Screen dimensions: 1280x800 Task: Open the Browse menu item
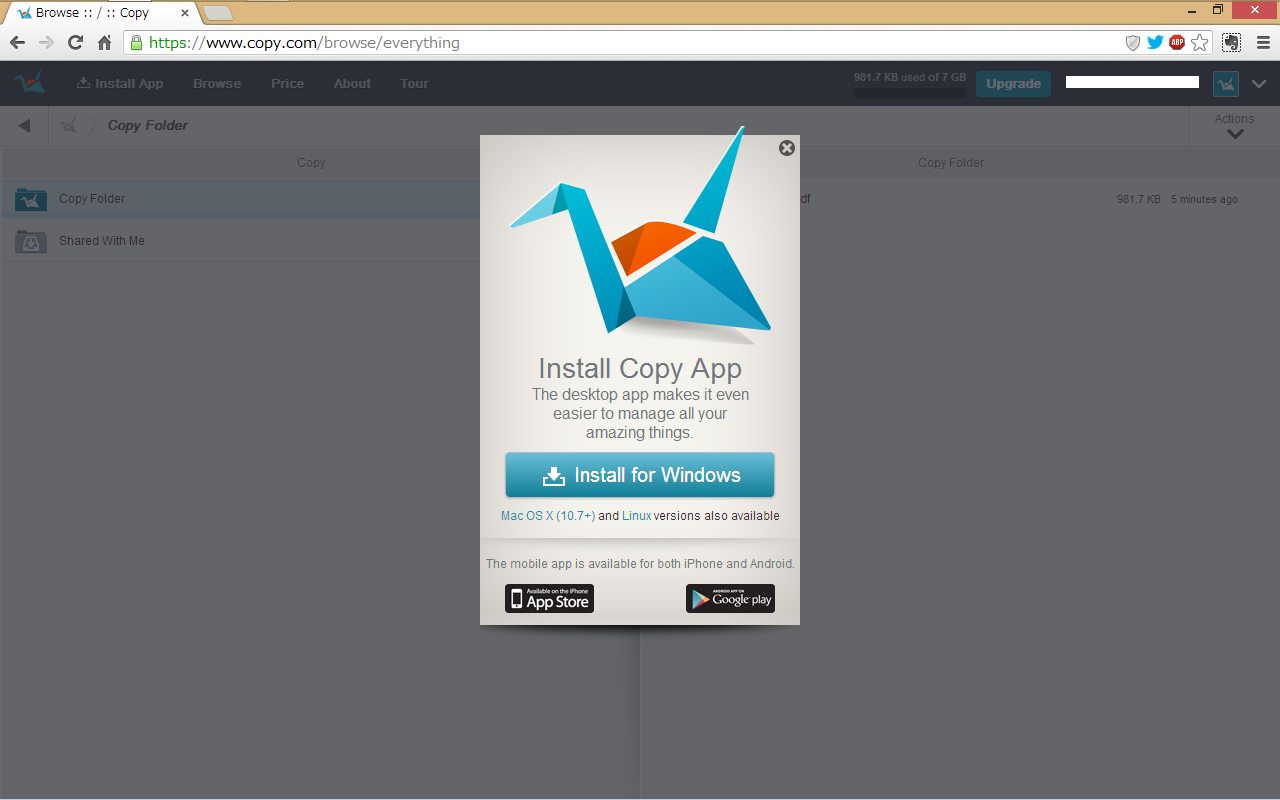click(217, 84)
